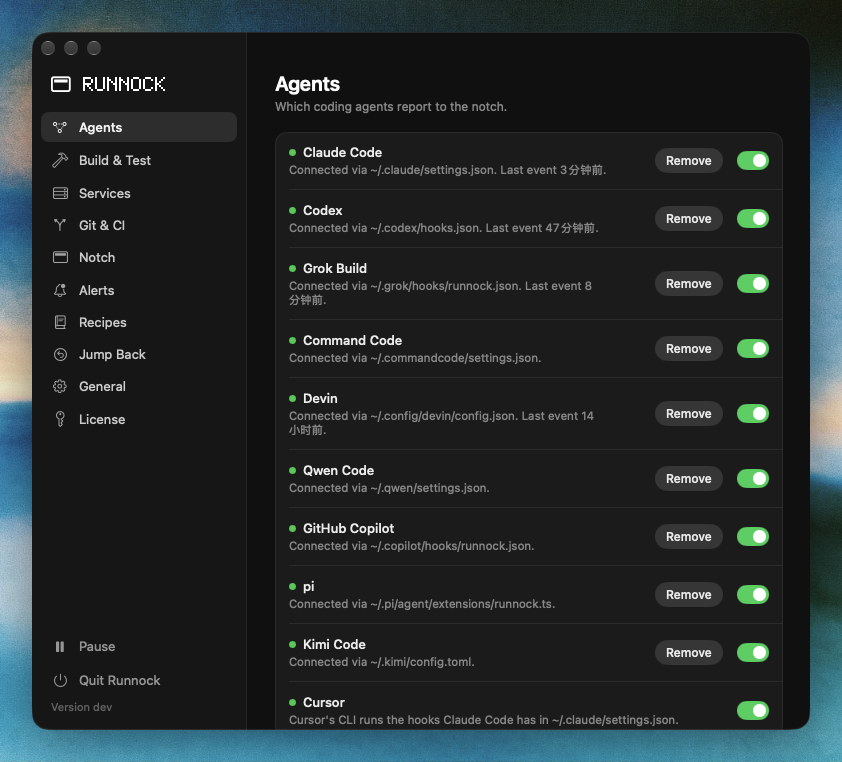Switch off the Cursor agent toggle

[x=752, y=710]
